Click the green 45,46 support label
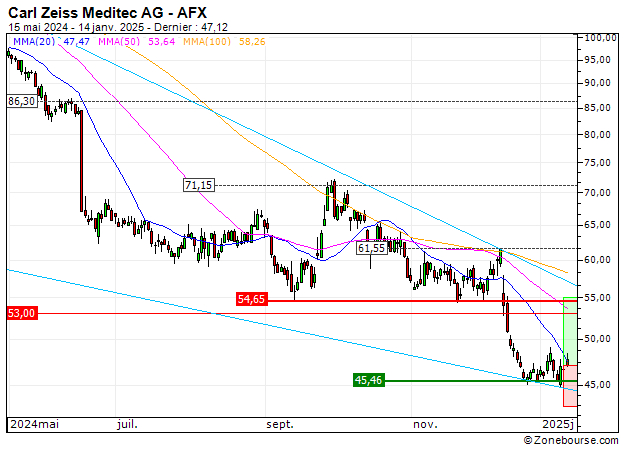Image resolution: width=625 pixels, height=450 pixels. (x=369, y=380)
